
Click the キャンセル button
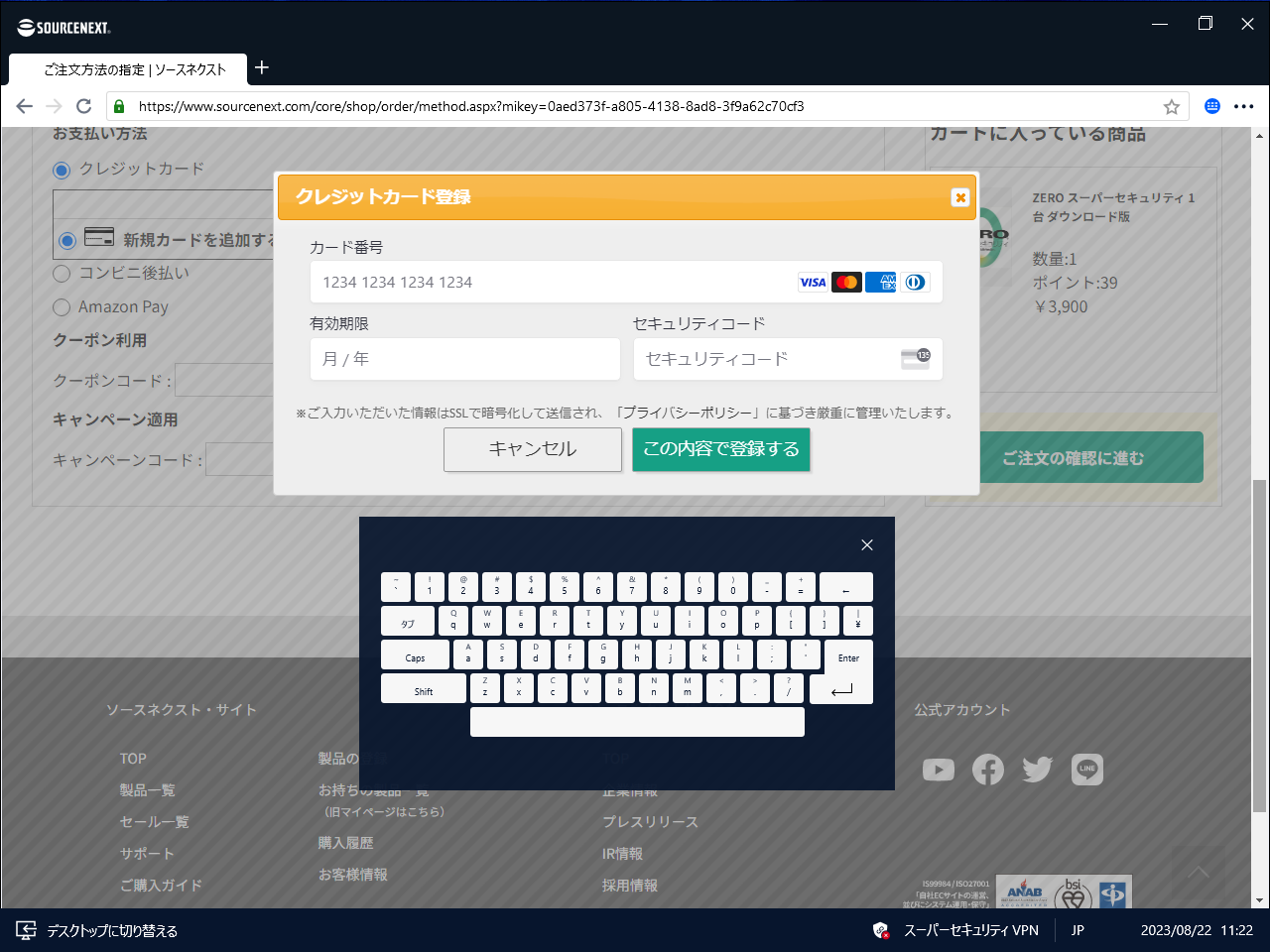click(x=533, y=449)
